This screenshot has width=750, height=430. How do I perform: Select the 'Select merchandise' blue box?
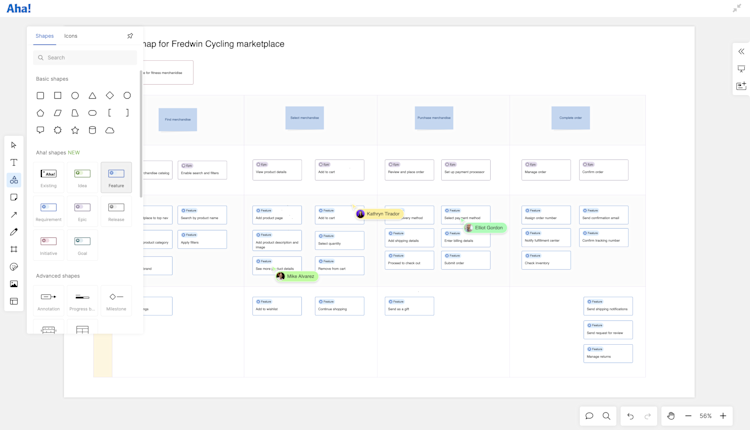coord(305,118)
